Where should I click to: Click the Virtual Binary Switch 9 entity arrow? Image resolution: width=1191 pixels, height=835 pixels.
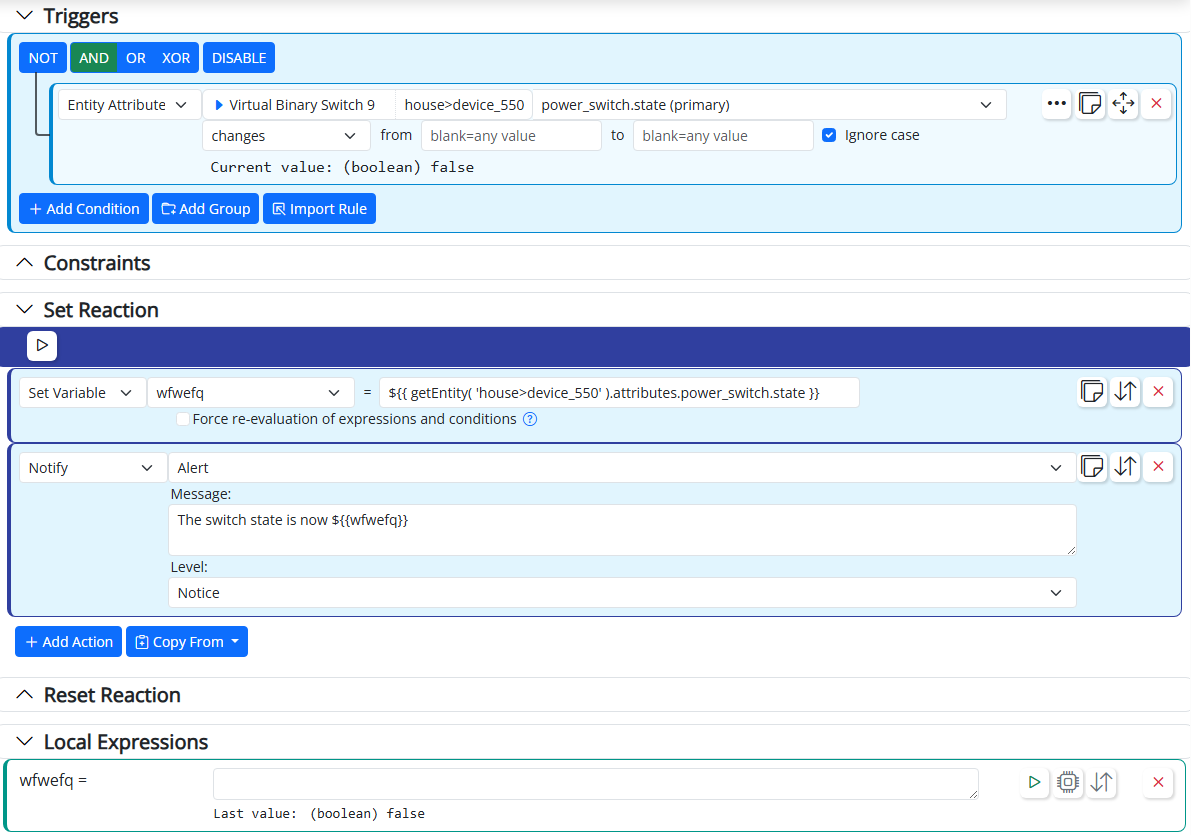click(x=219, y=105)
